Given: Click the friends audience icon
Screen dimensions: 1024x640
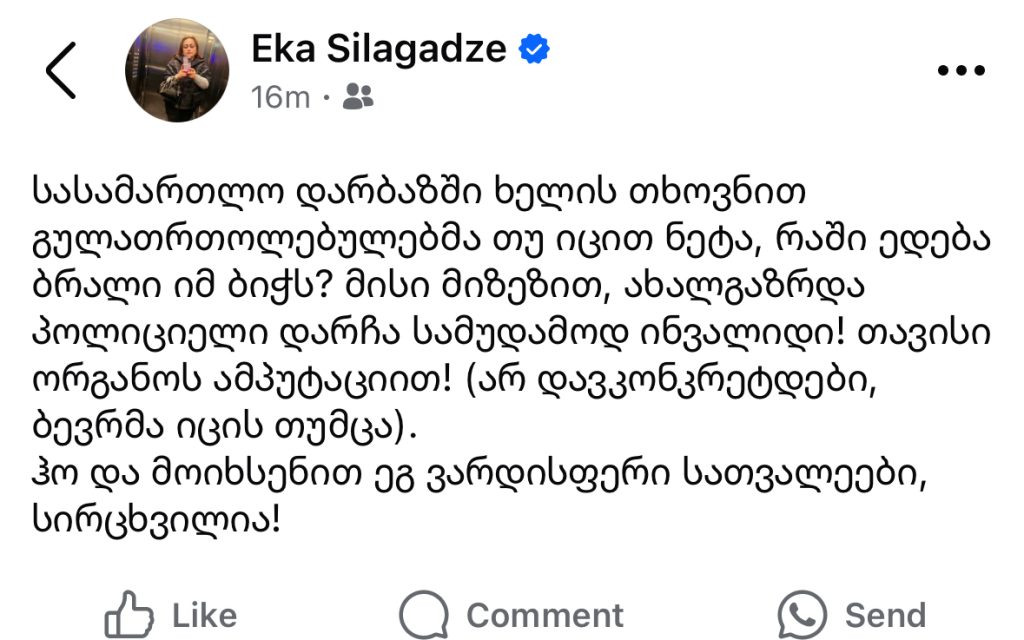Looking at the screenshot, I should [x=357, y=97].
